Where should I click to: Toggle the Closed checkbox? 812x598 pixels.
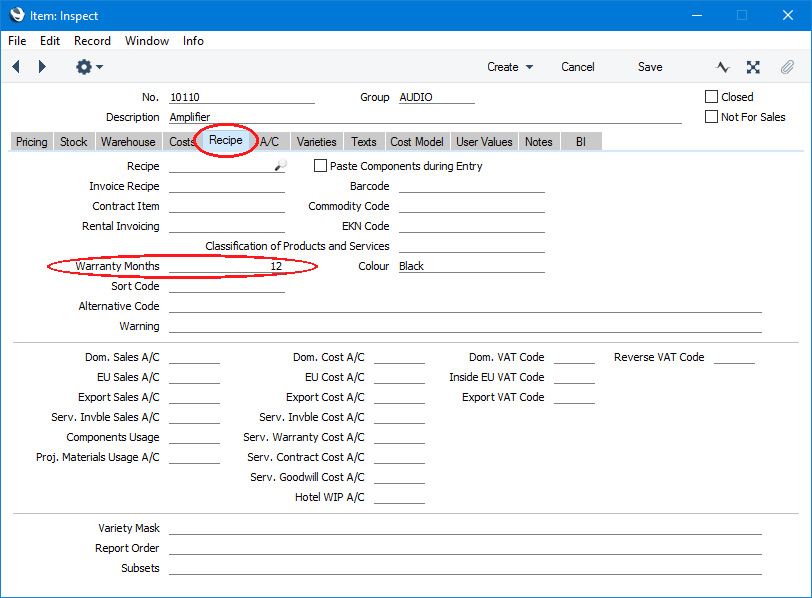click(711, 97)
